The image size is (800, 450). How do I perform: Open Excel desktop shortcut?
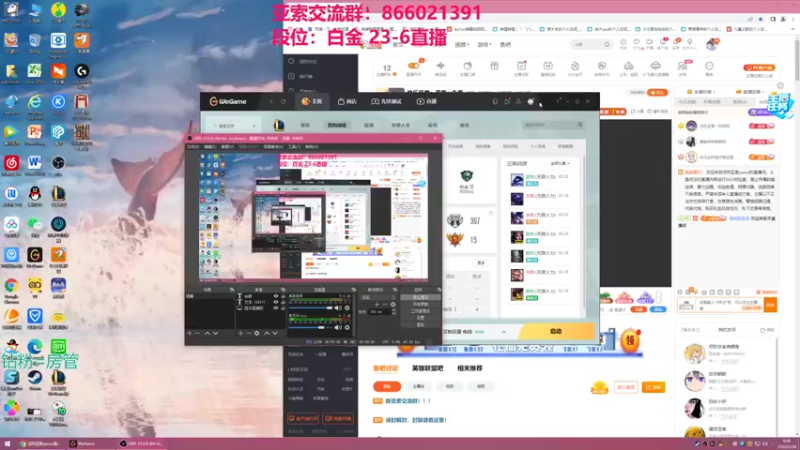coord(35,70)
